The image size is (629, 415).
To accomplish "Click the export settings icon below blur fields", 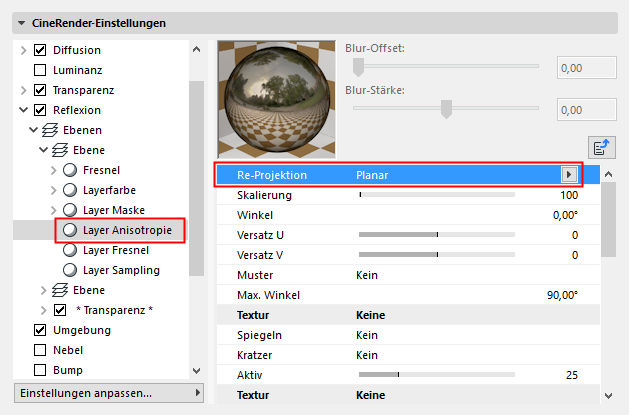I will (601, 148).
